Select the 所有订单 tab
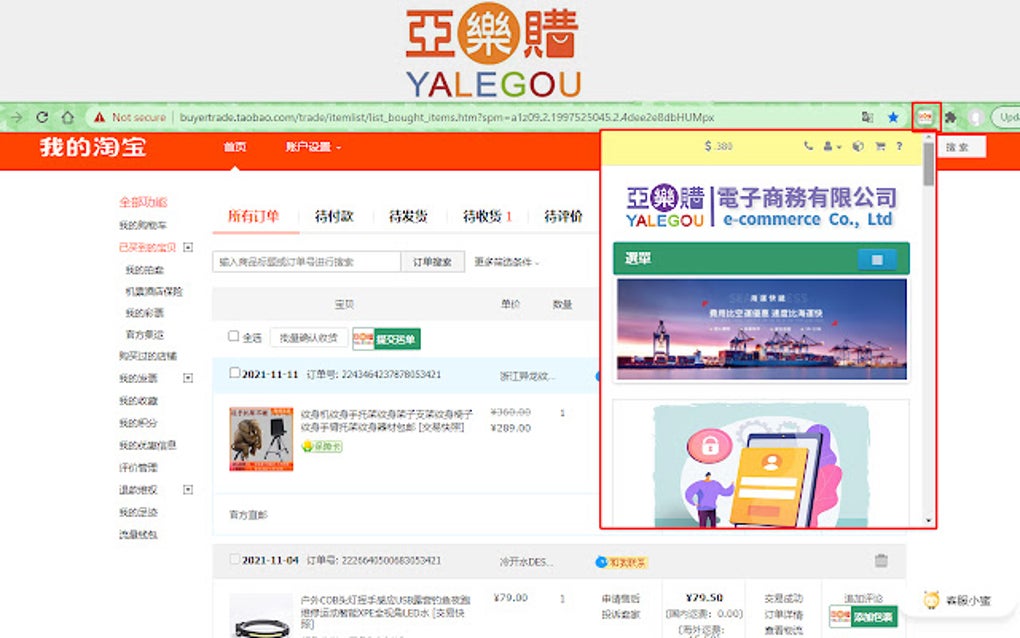 pyautogui.click(x=254, y=216)
